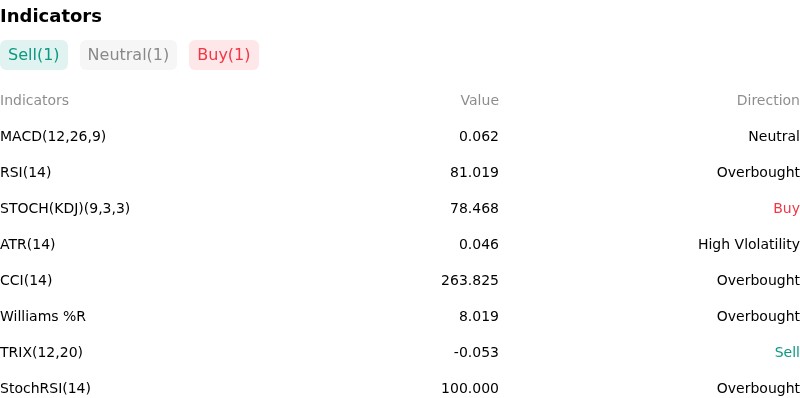Click the StochRSI(14) indicator name
Image resolution: width=800 pixels, height=398 pixels.
[x=45, y=388]
